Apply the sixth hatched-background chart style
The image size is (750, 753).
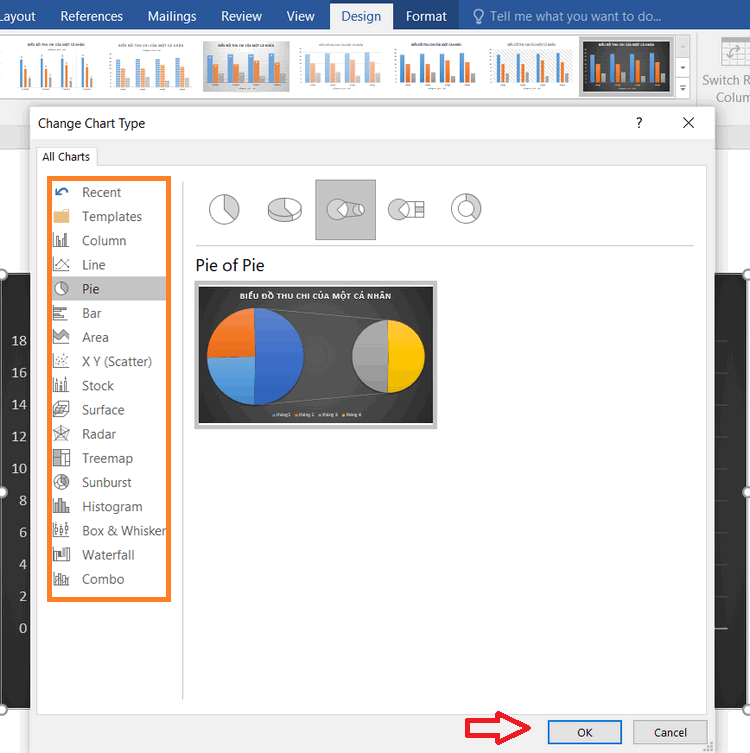coord(531,66)
